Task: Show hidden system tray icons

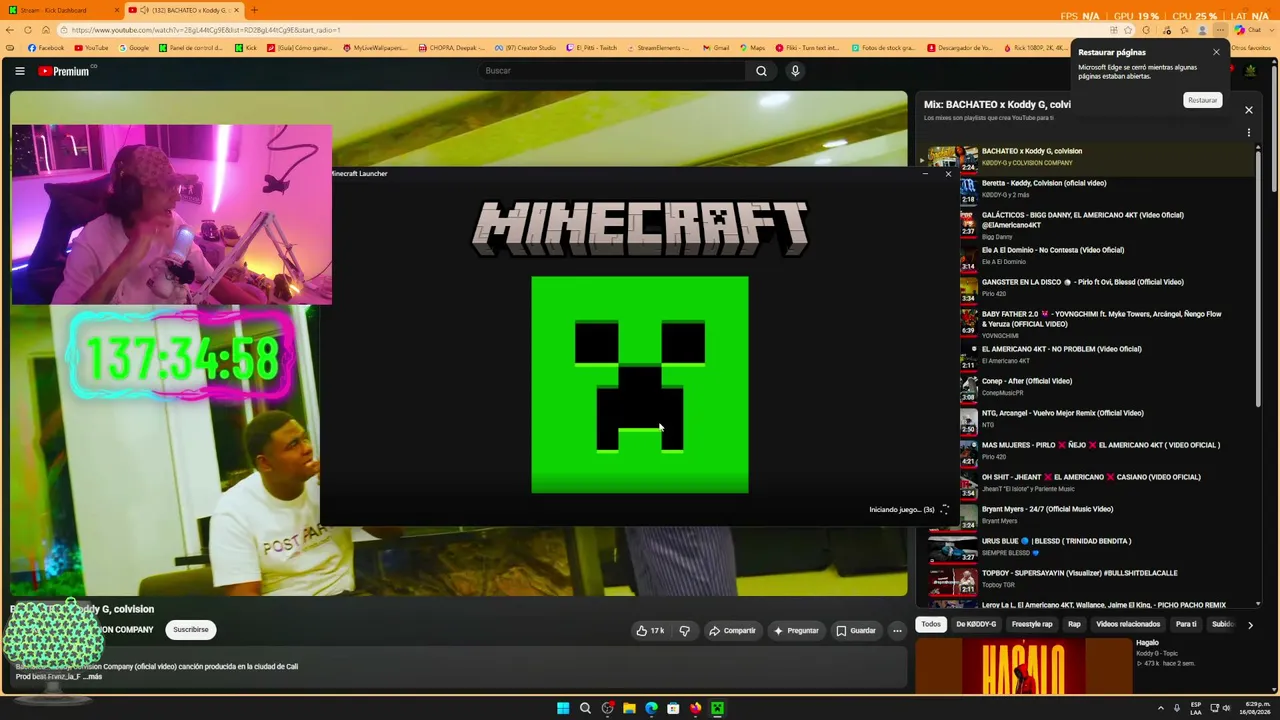Action: point(1161,708)
